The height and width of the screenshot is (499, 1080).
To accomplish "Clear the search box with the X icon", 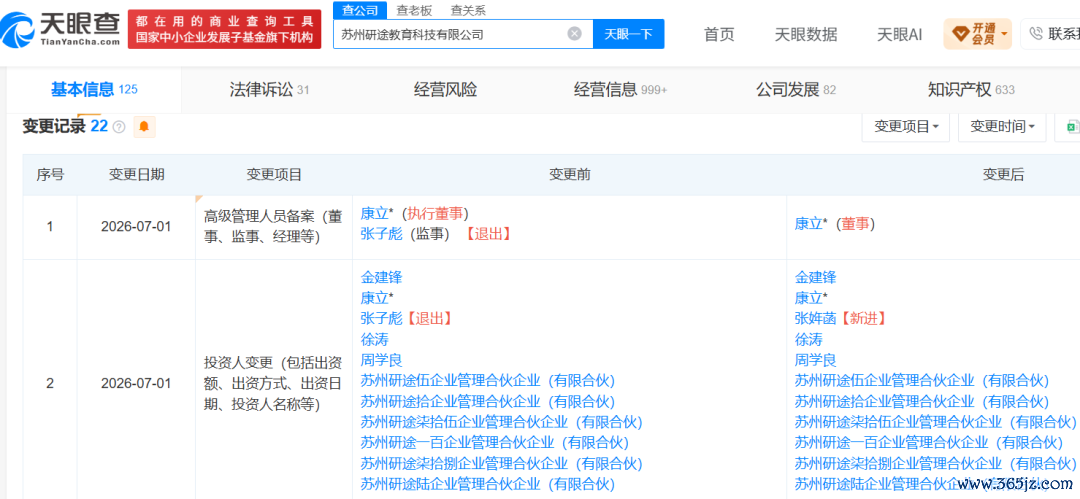I will [x=574, y=34].
